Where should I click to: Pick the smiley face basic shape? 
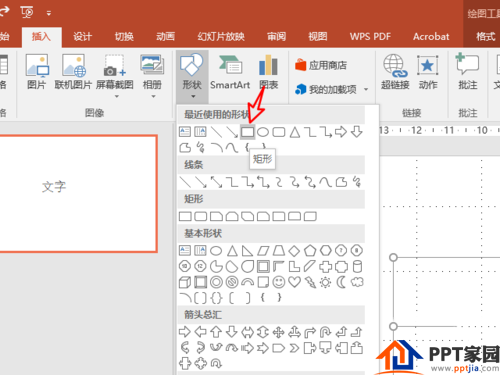point(279,282)
